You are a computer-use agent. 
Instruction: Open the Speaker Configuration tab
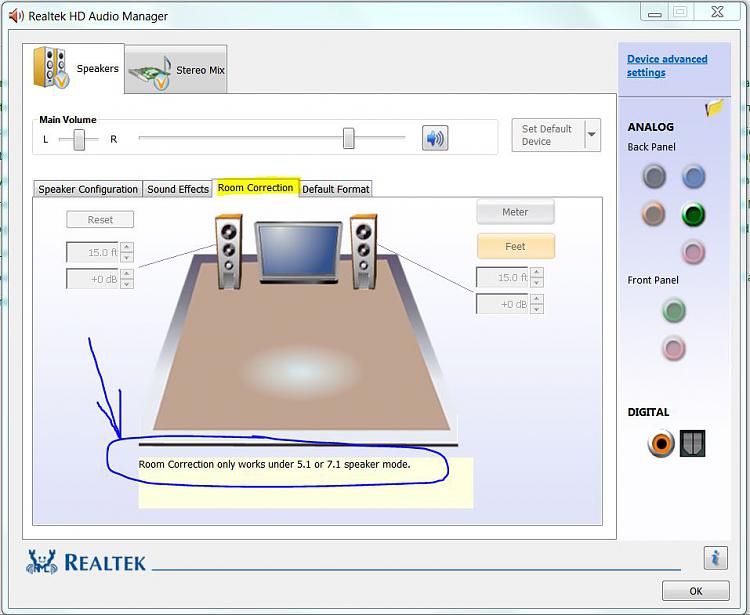pos(88,189)
